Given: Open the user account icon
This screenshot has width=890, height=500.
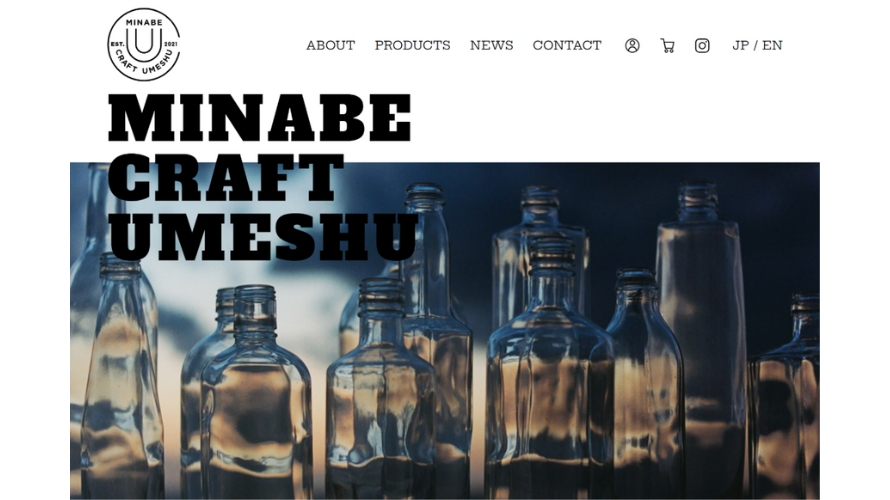Looking at the screenshot, I should (632, 45).
